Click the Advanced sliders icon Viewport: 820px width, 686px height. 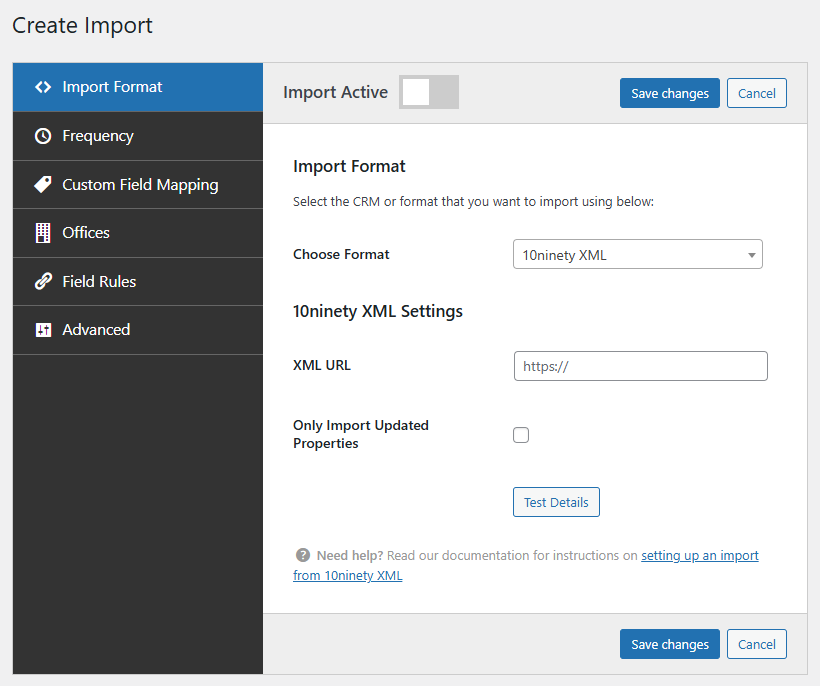pyautogui.click(x=42, y=330)
